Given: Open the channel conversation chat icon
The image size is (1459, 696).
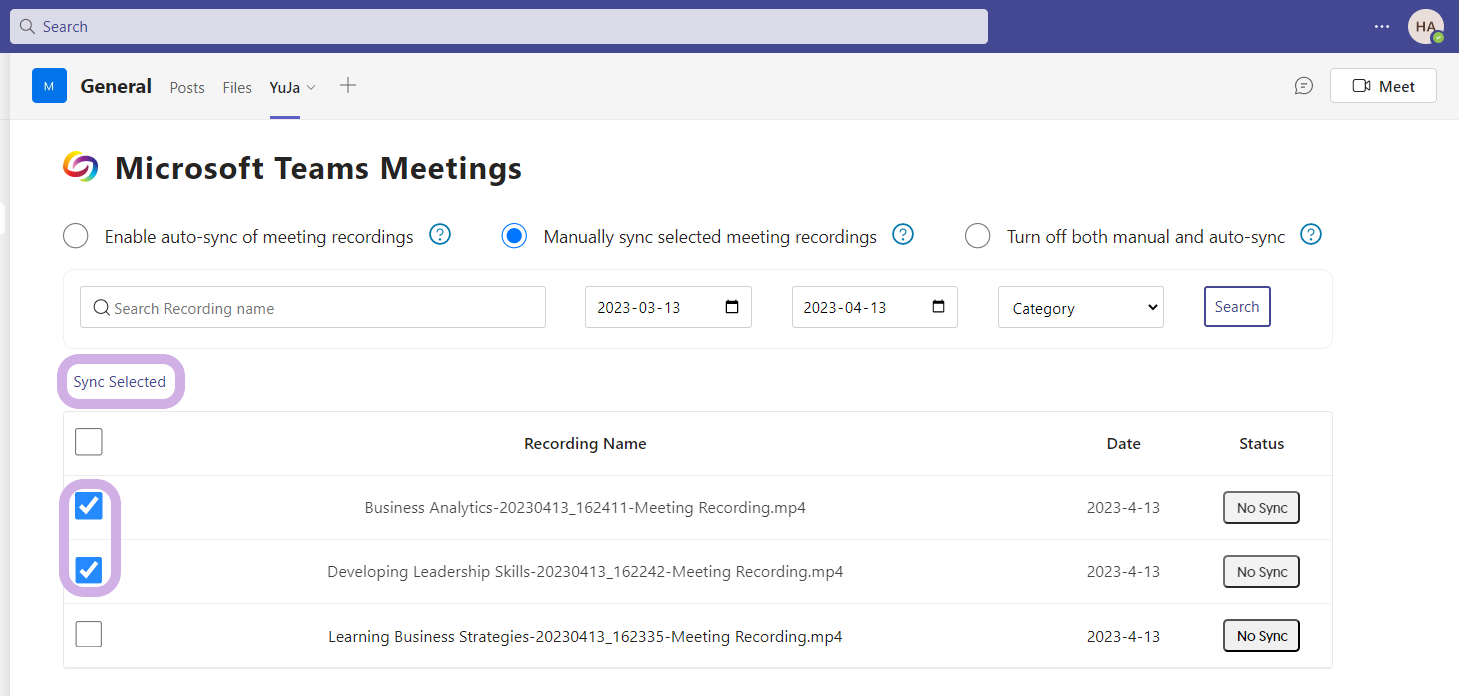Looking at the screenshot, I should (1304, 86).
